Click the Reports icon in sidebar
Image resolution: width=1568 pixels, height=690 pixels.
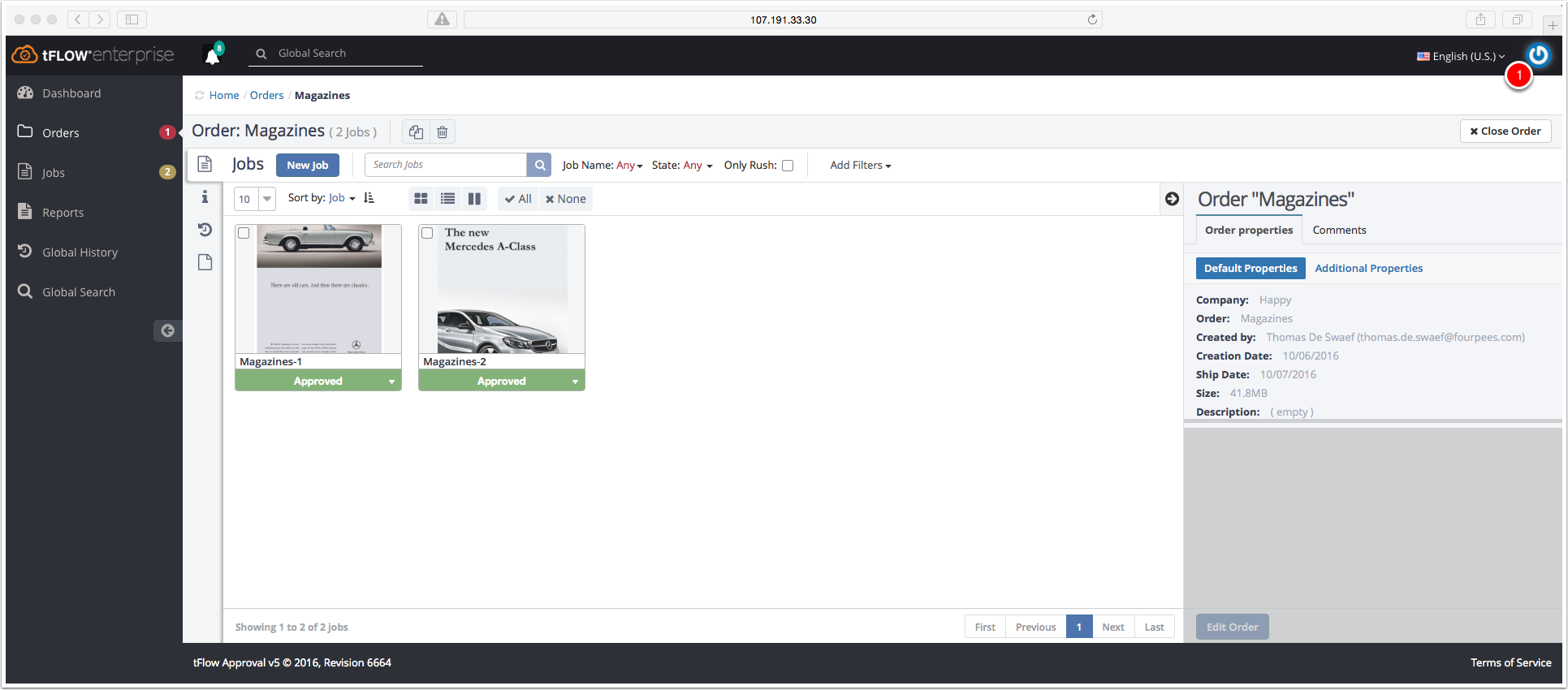(25, 211)
